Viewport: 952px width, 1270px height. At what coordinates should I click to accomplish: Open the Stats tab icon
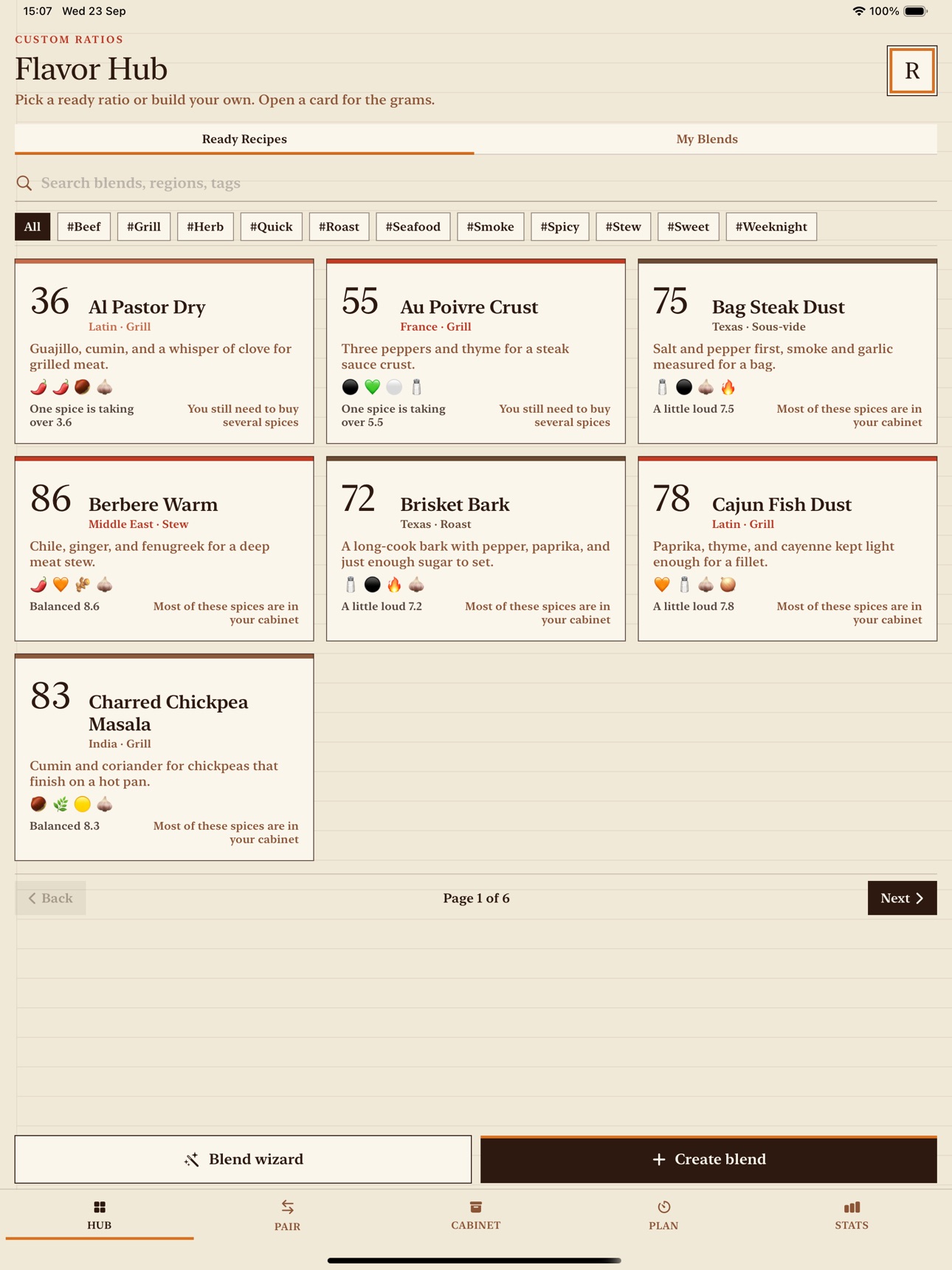point(852,1207)
